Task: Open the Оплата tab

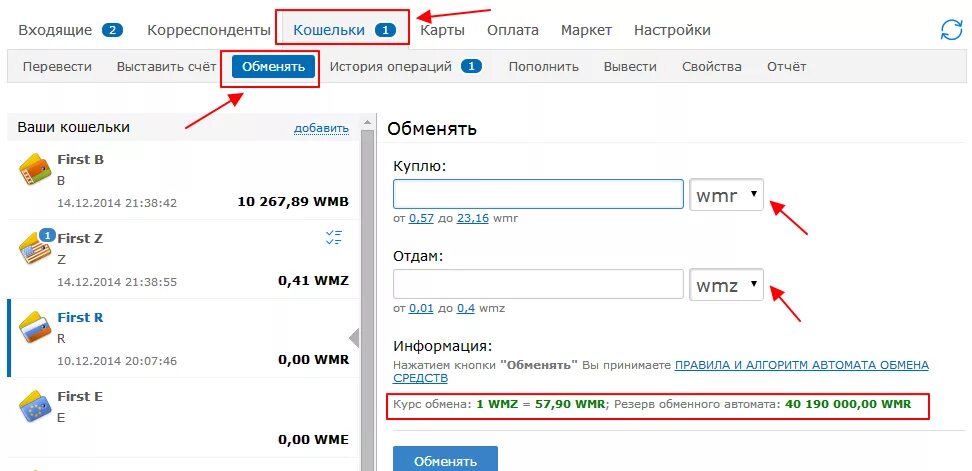Action: pos(513,30)
